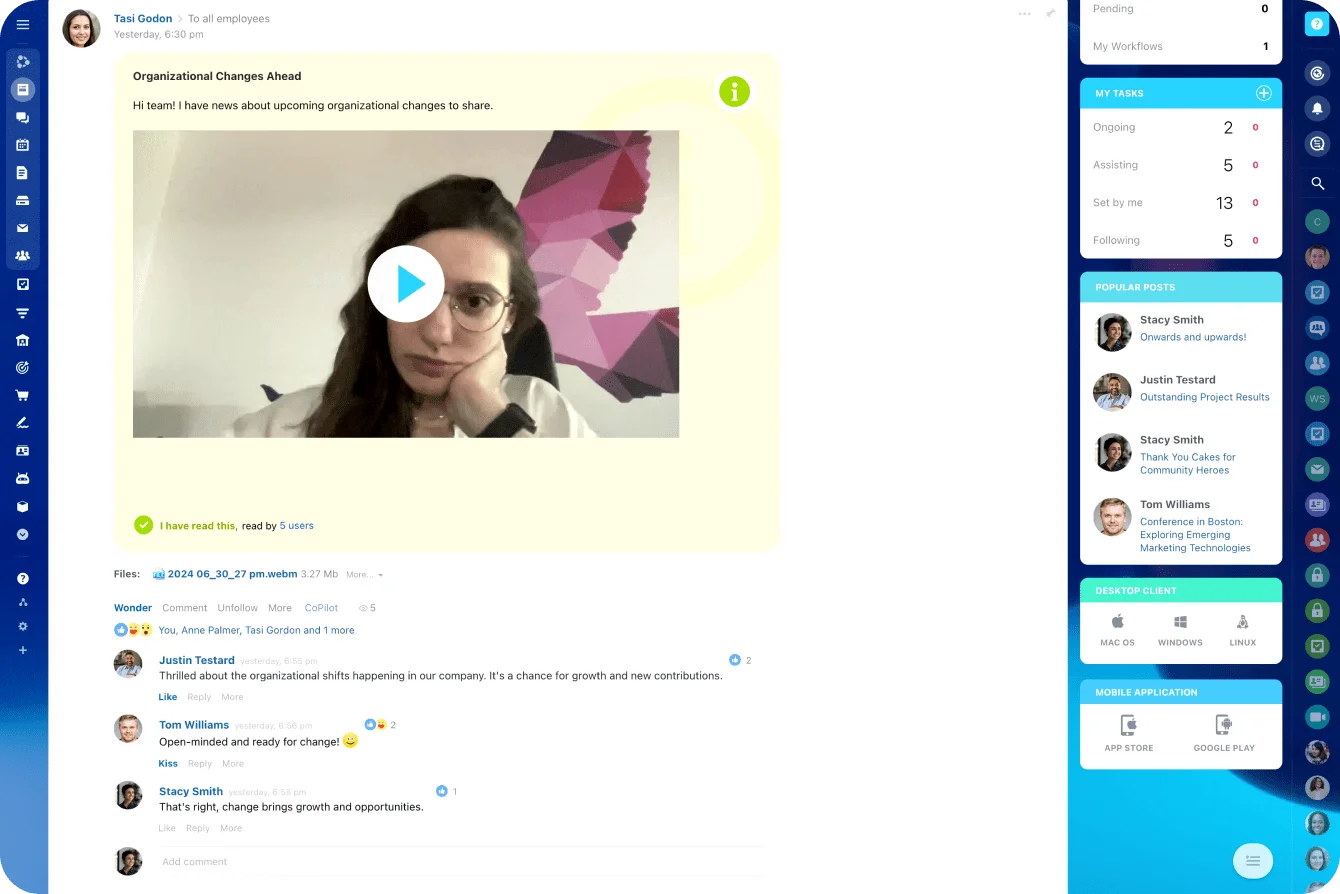Open the Calendar from the left sidebar

pyautogui.click(x=22, y=144)
